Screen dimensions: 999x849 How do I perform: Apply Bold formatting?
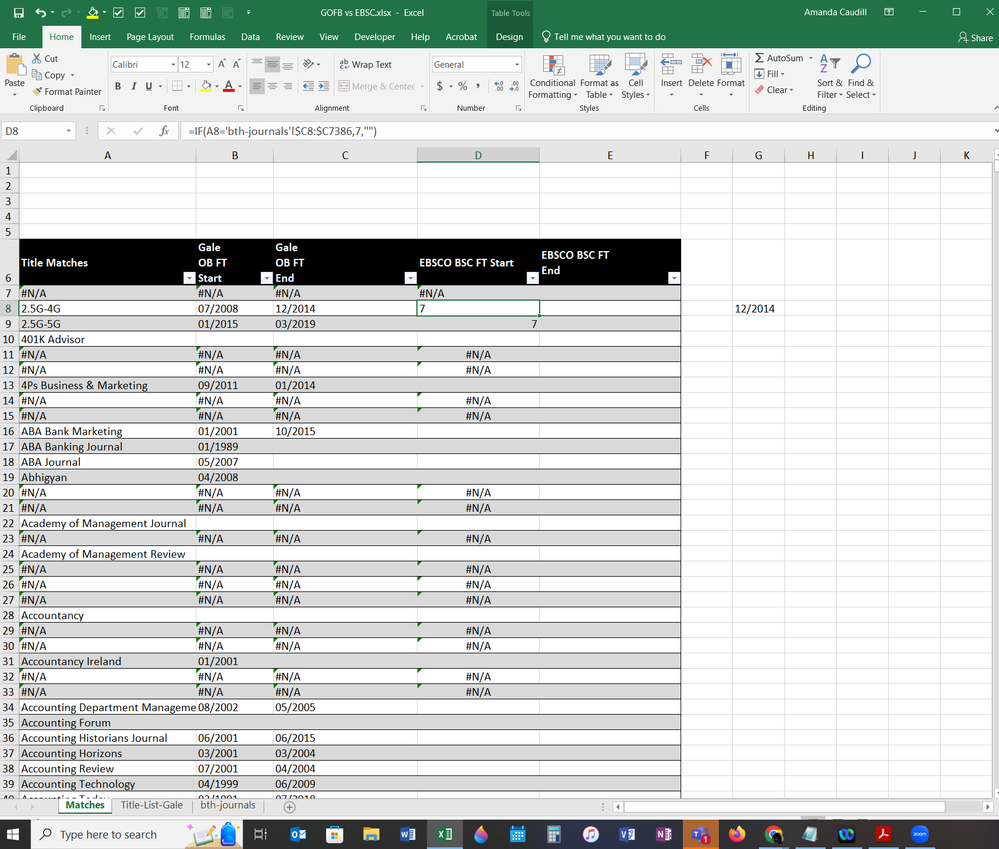point(118,86)
